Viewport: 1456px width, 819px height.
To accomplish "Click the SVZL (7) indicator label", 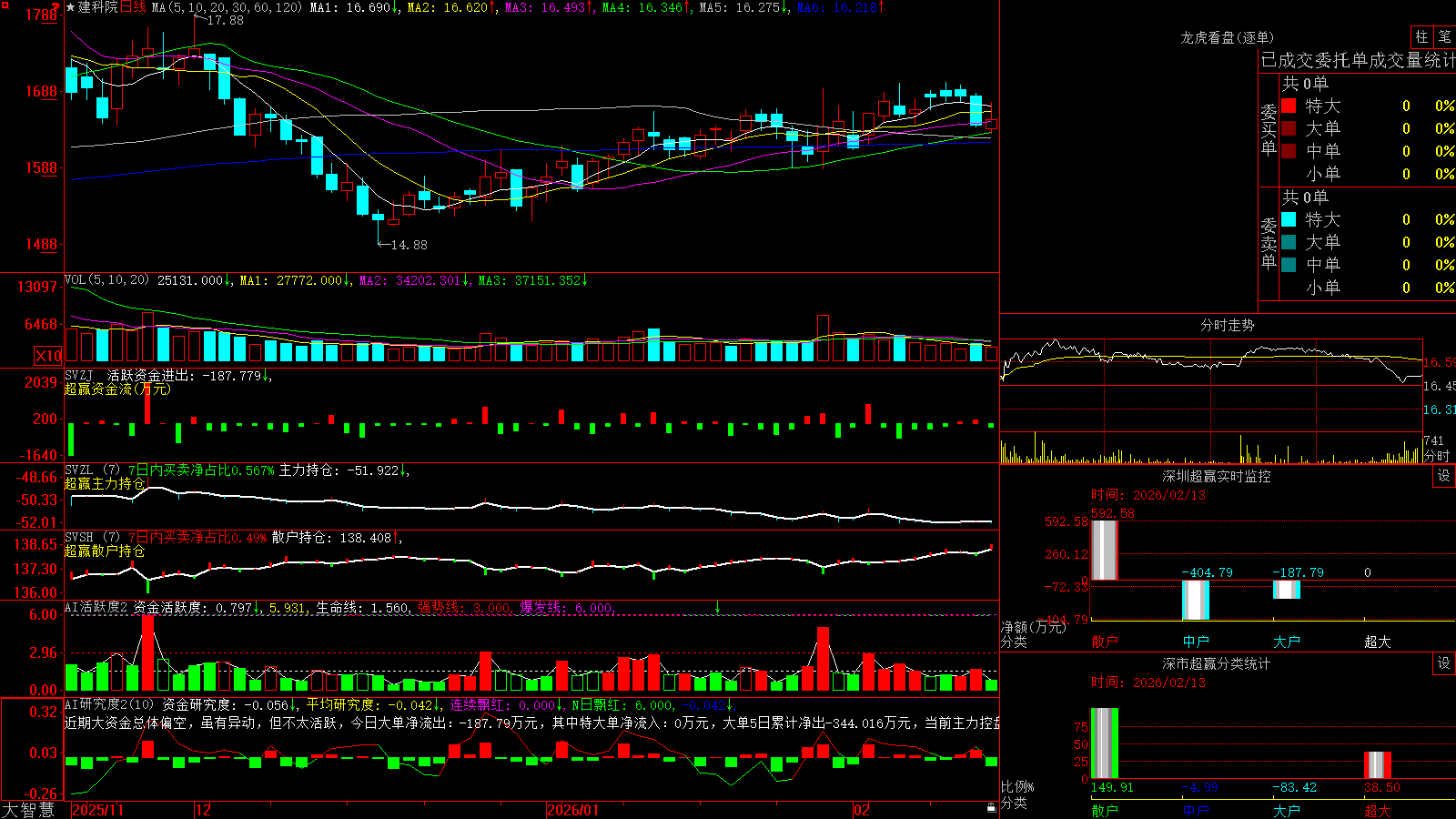I will [x=92, y=470].
